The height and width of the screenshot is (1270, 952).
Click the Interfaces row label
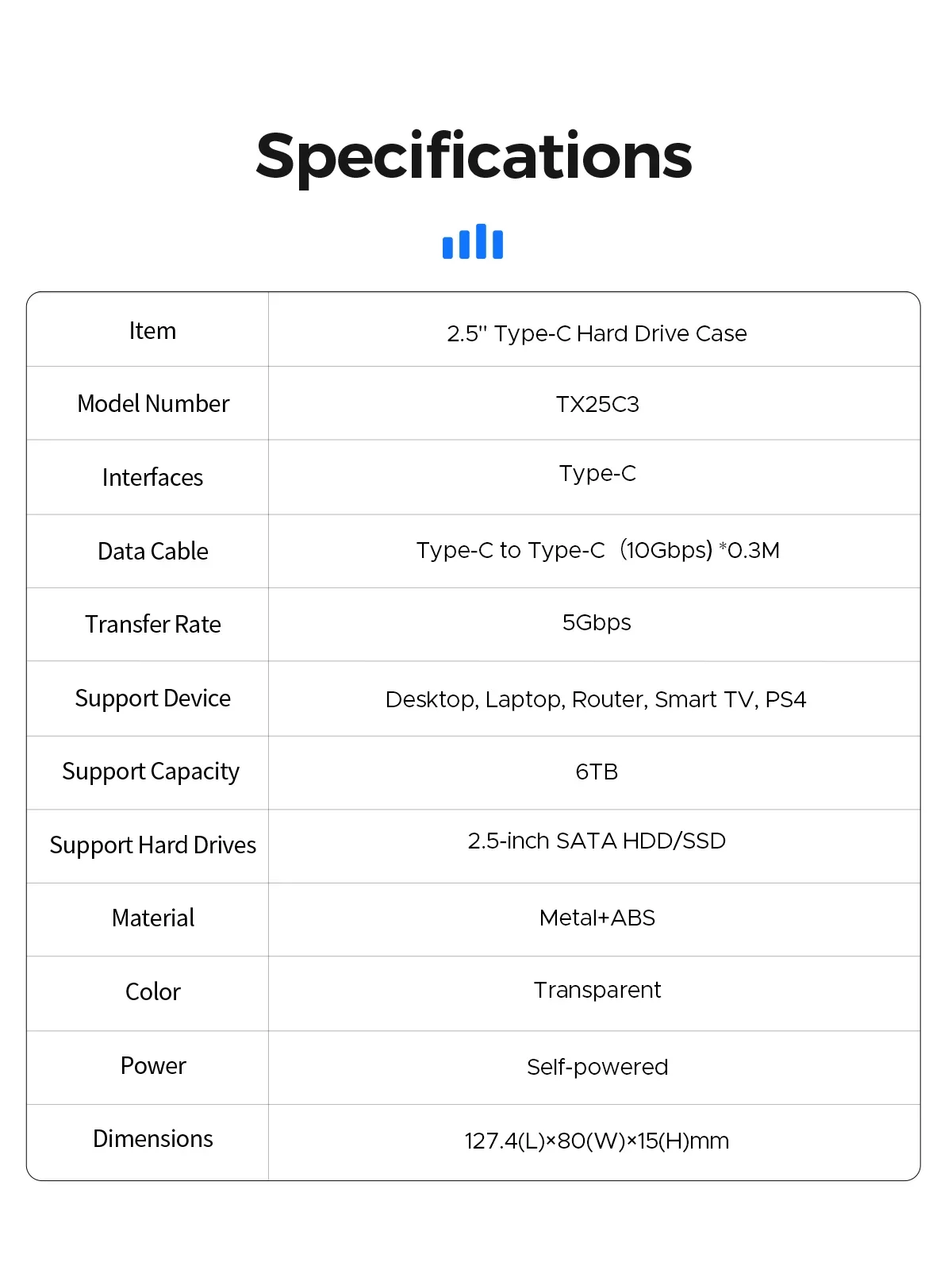tap(152, 478)
